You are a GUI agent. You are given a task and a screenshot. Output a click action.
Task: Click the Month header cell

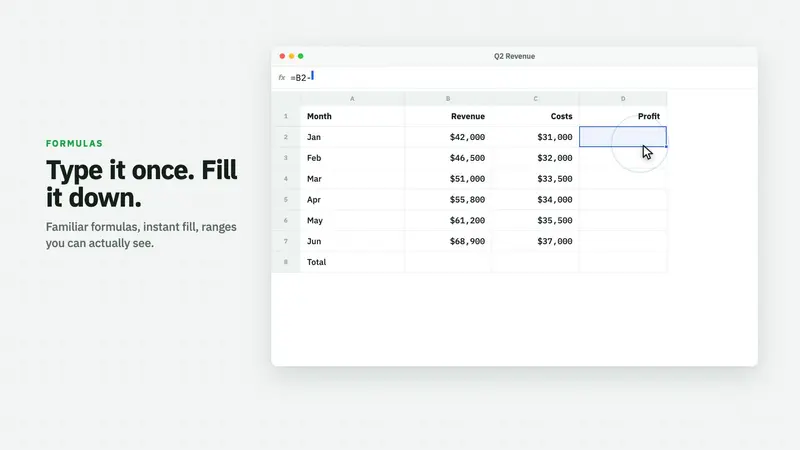353,116
